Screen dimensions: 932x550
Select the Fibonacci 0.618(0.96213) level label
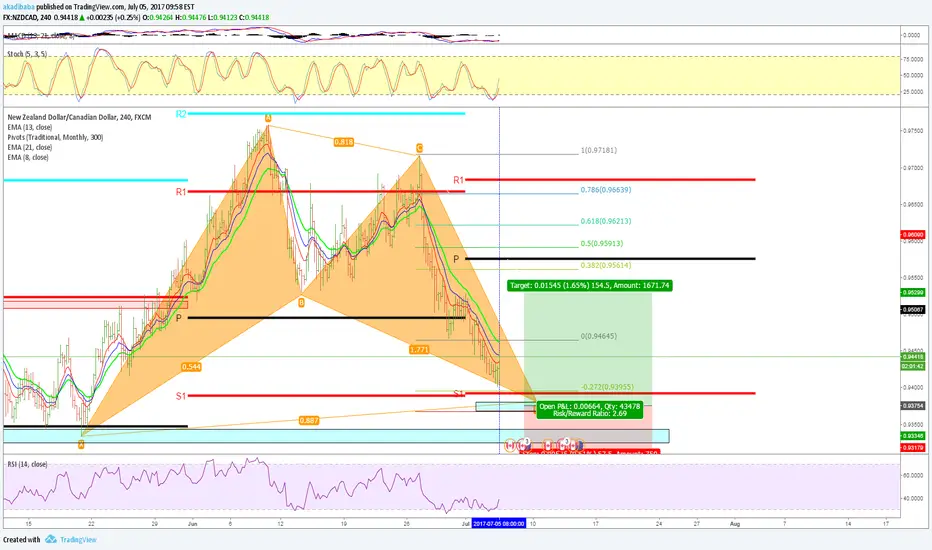(606, 221)
